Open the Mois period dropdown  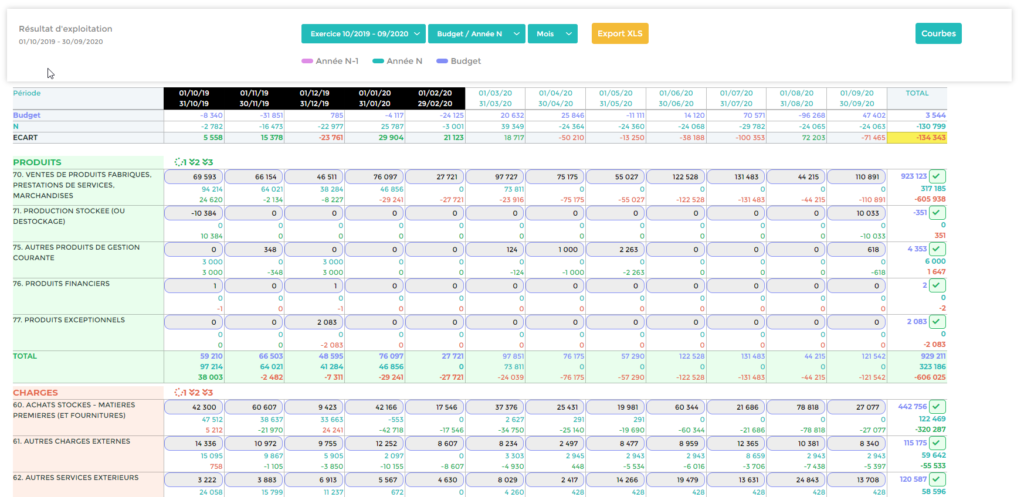(x=552, y=33)
